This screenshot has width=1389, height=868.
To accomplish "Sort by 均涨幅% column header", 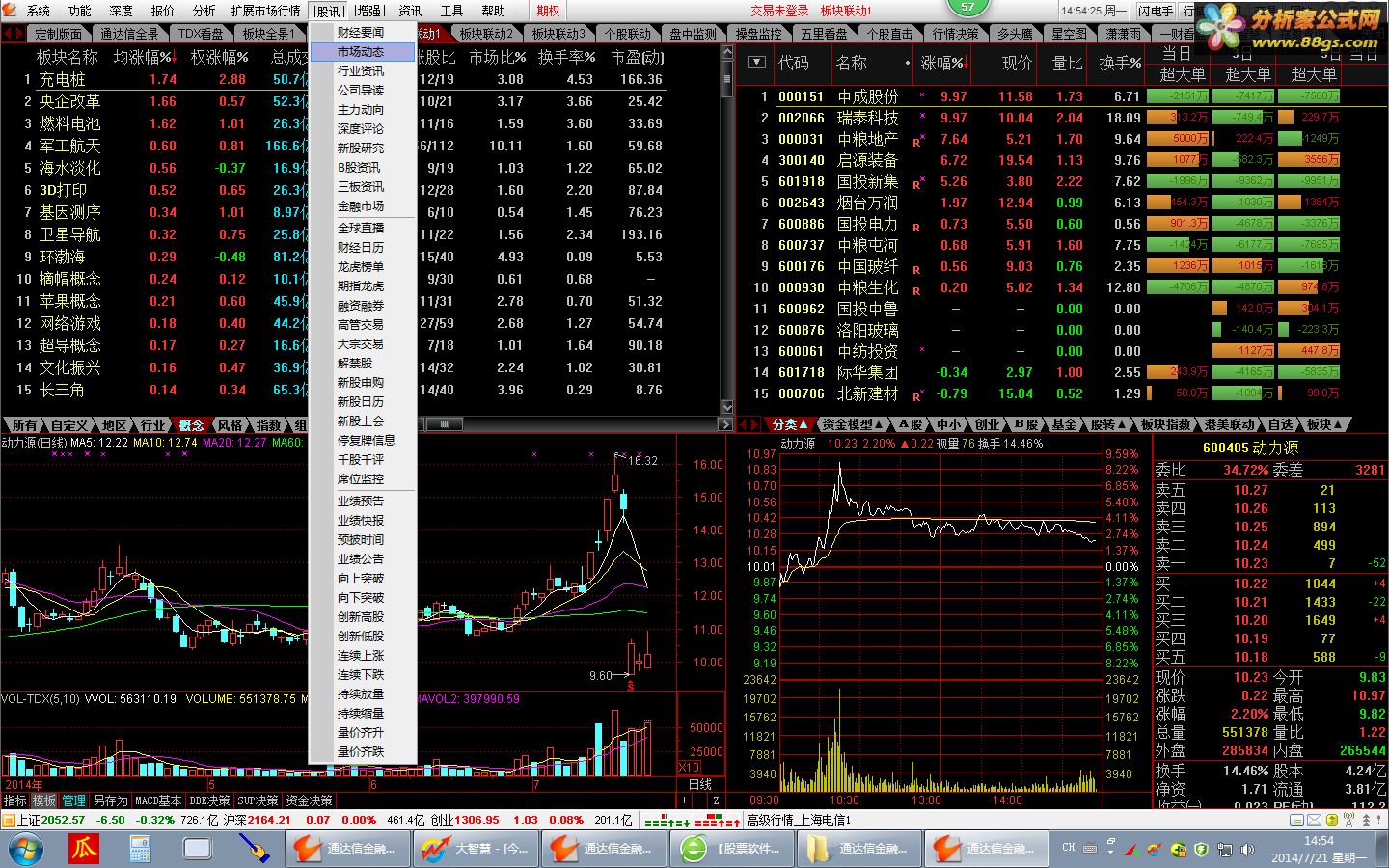I will 143,57.
